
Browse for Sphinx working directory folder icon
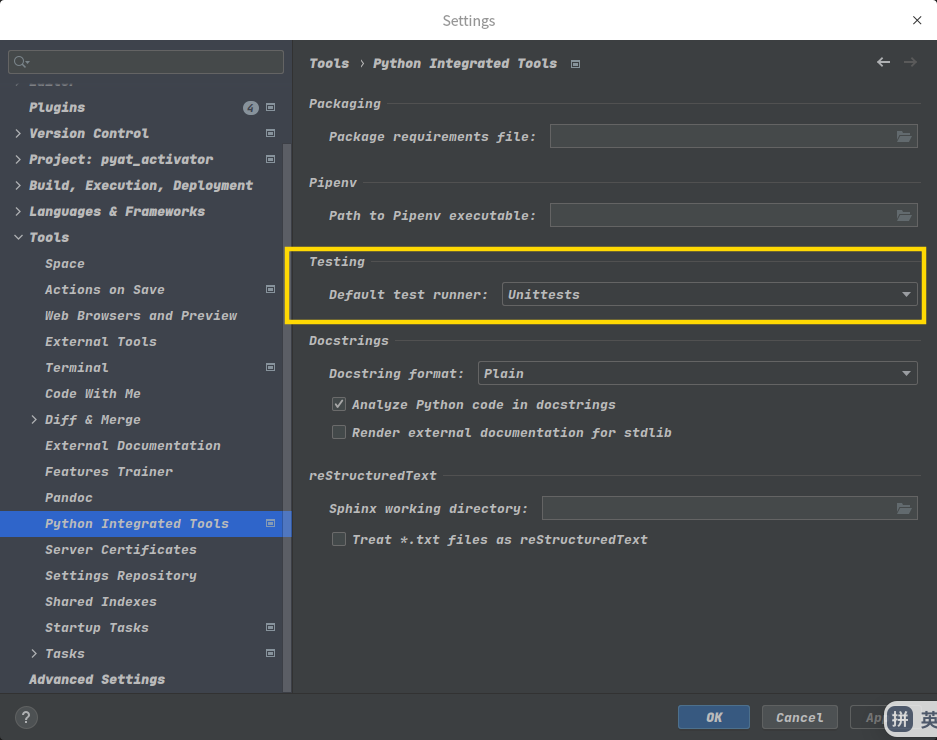tap(904, 509)
